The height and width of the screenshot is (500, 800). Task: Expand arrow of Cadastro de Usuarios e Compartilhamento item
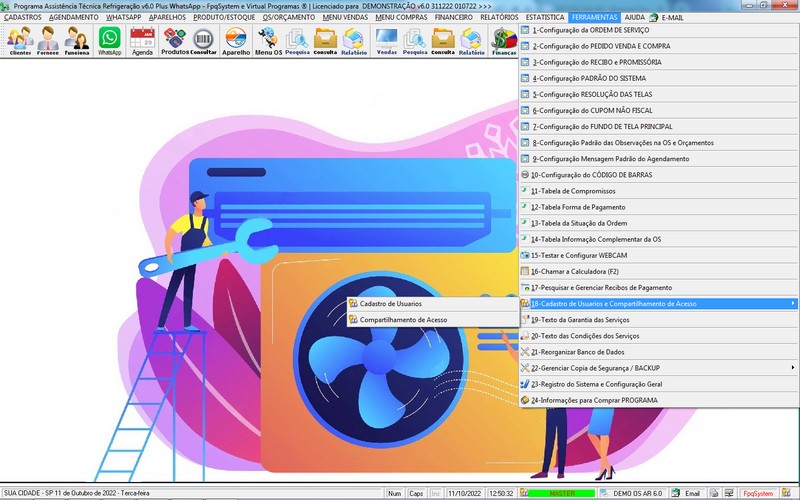point(792,303)
